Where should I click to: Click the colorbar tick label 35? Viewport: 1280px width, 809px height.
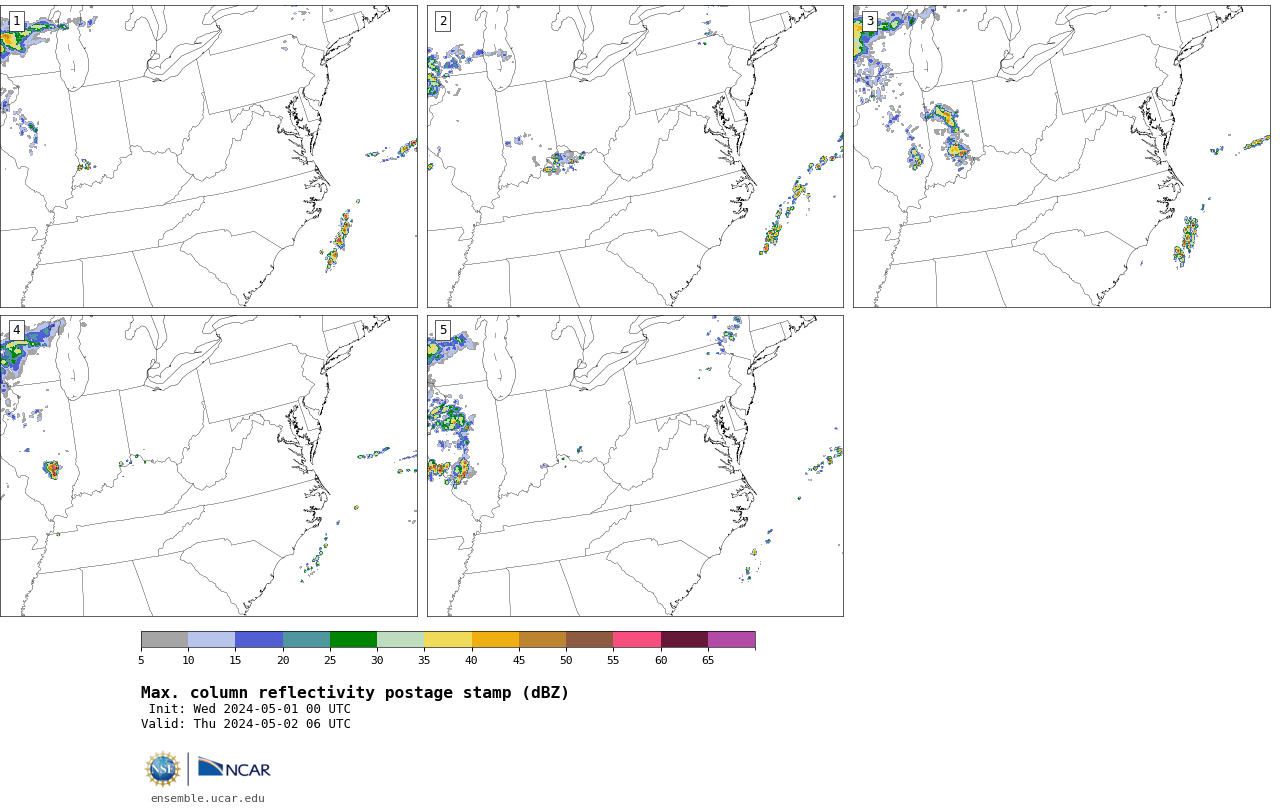click(424, 660)
